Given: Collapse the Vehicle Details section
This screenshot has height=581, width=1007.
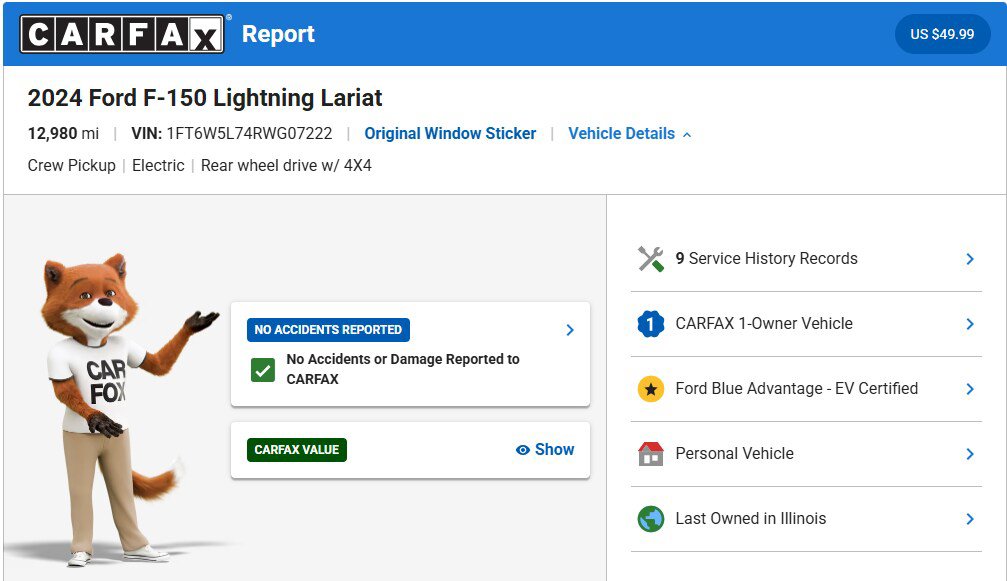Looking at the screenshot, I should point(629,134).
